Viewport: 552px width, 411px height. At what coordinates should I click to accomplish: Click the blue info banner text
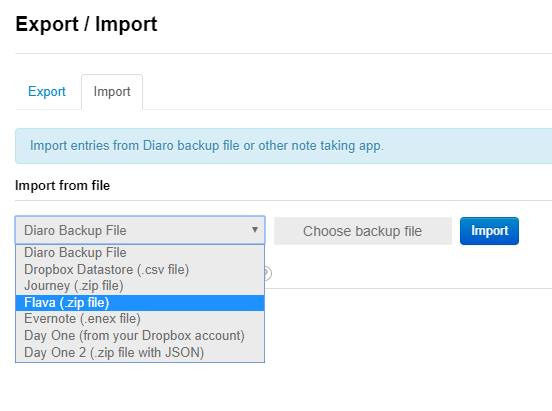[x=207, y=145]
